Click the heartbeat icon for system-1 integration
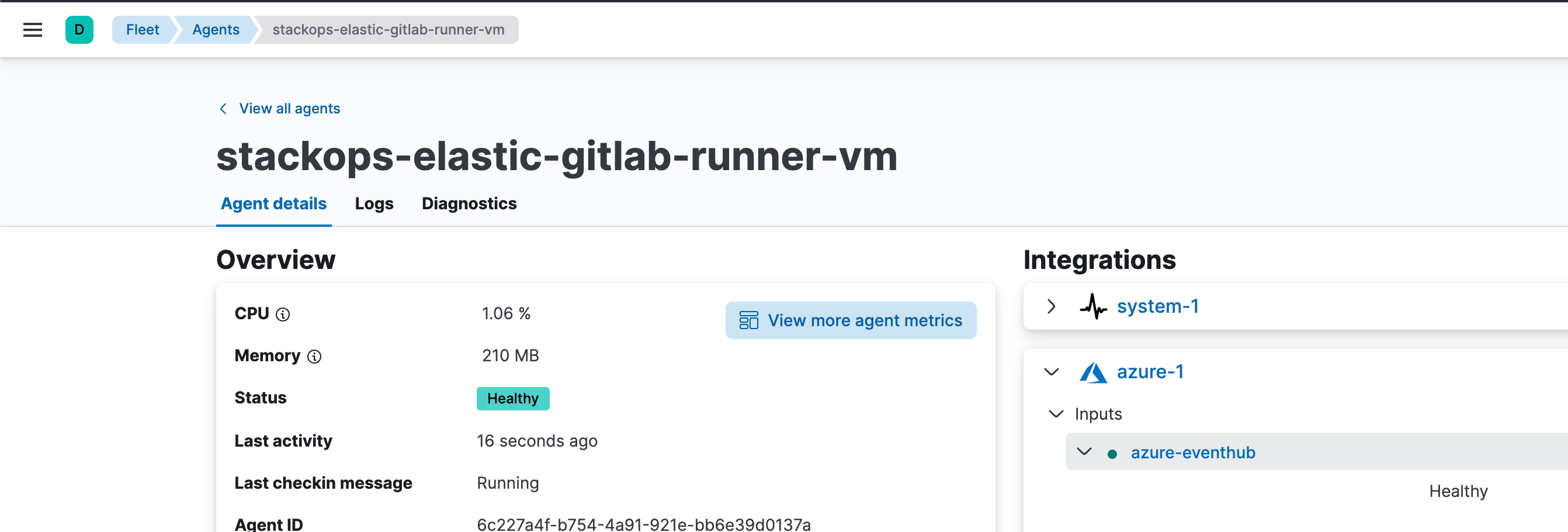This screenshot has height=532, width=1568. (1093, 306)
